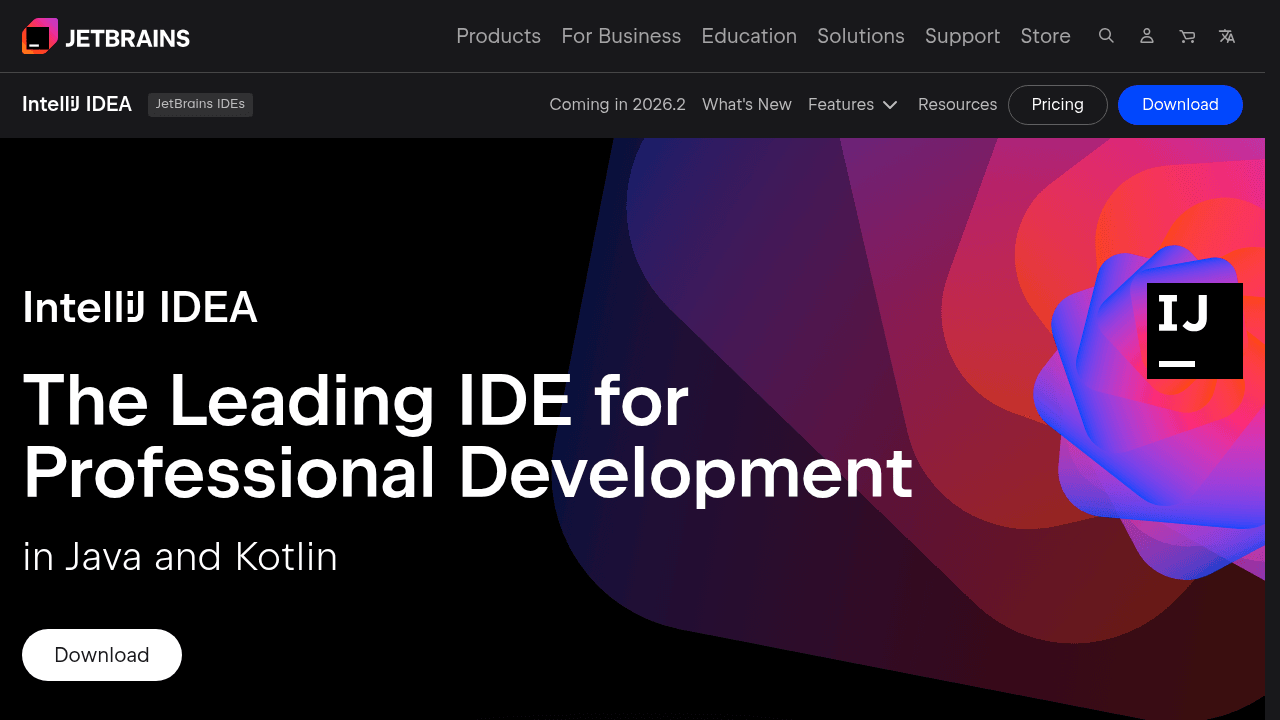Click the white Download button in hero
Screen dimensions: 1280x720
pos(102,655)
